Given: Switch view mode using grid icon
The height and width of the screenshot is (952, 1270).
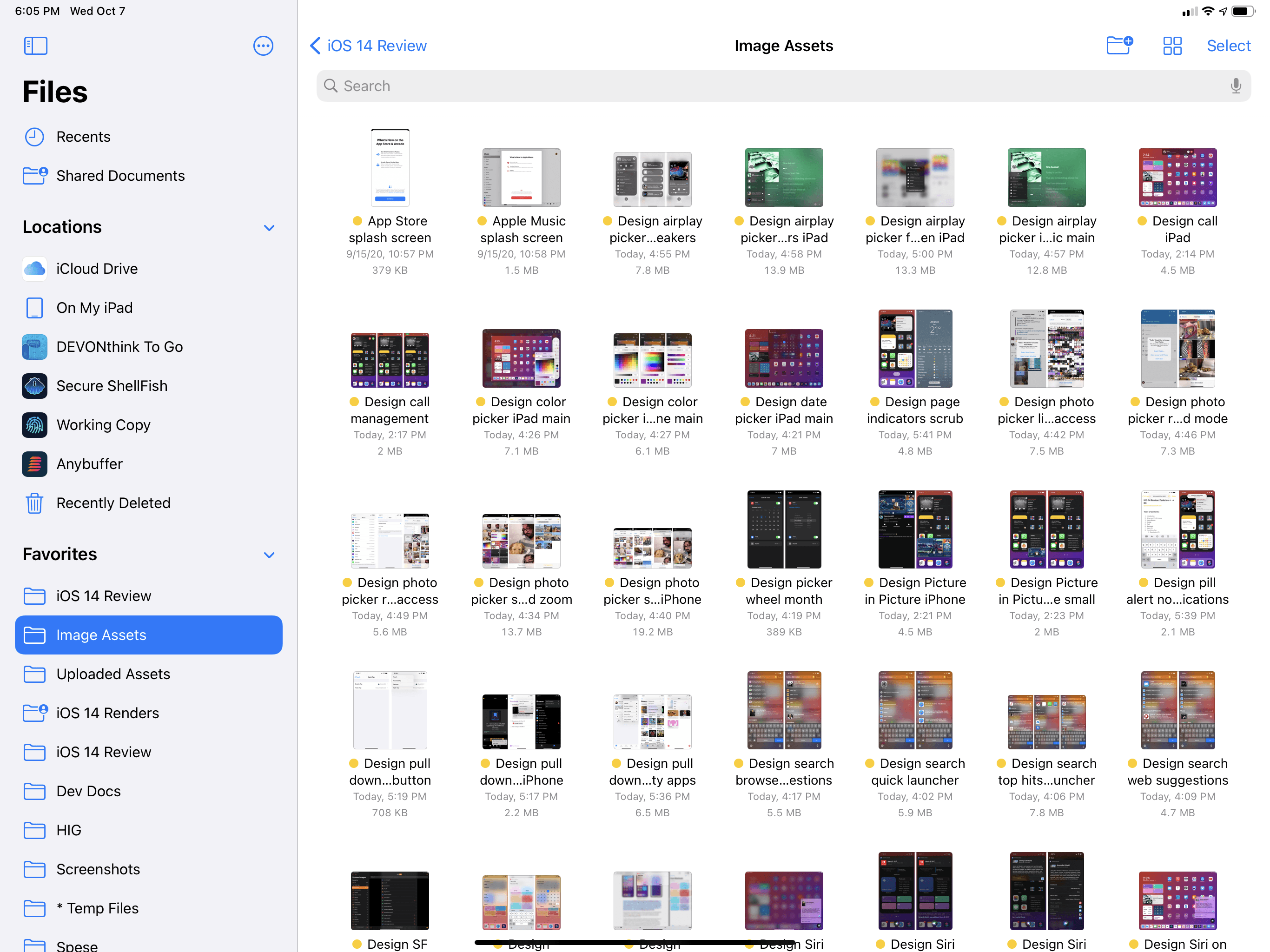Looking at the screenshot, I should 1172,46.
